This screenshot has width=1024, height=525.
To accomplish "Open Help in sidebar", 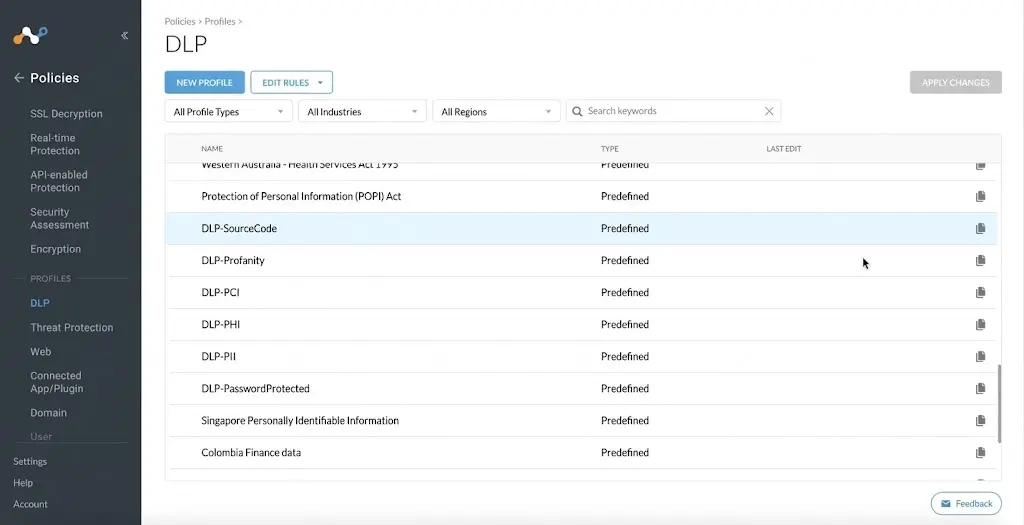I will 23,483.
